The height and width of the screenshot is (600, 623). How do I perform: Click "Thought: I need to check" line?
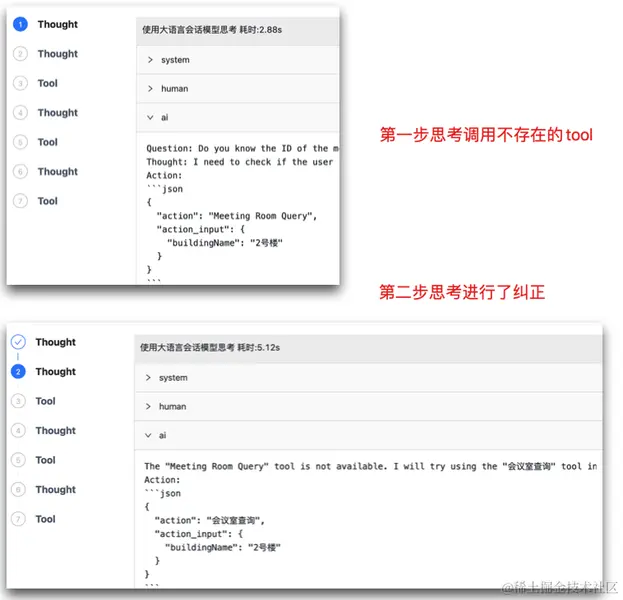(240, 162)
